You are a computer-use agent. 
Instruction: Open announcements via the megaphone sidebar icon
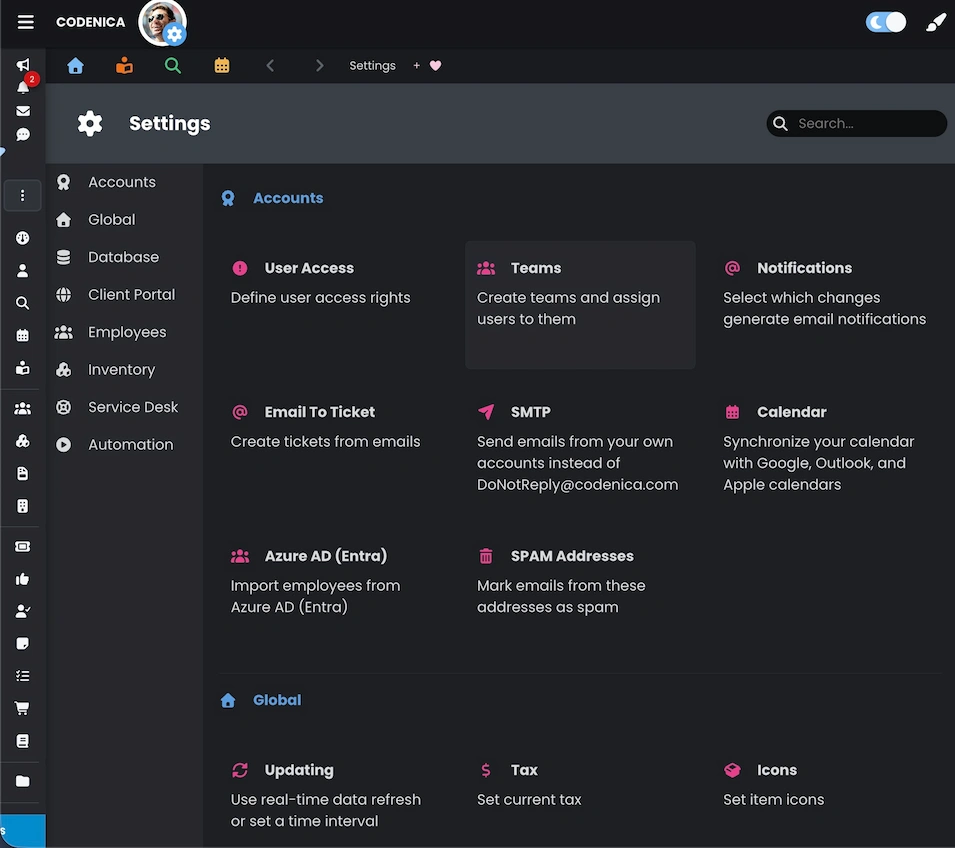tap(22, 64)
